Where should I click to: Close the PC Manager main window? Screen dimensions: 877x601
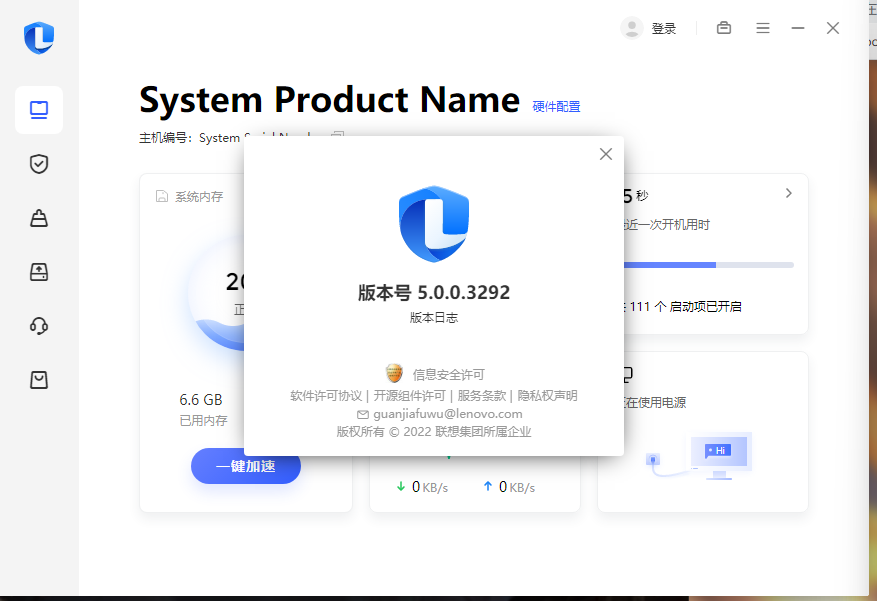(x=833, y=28)
